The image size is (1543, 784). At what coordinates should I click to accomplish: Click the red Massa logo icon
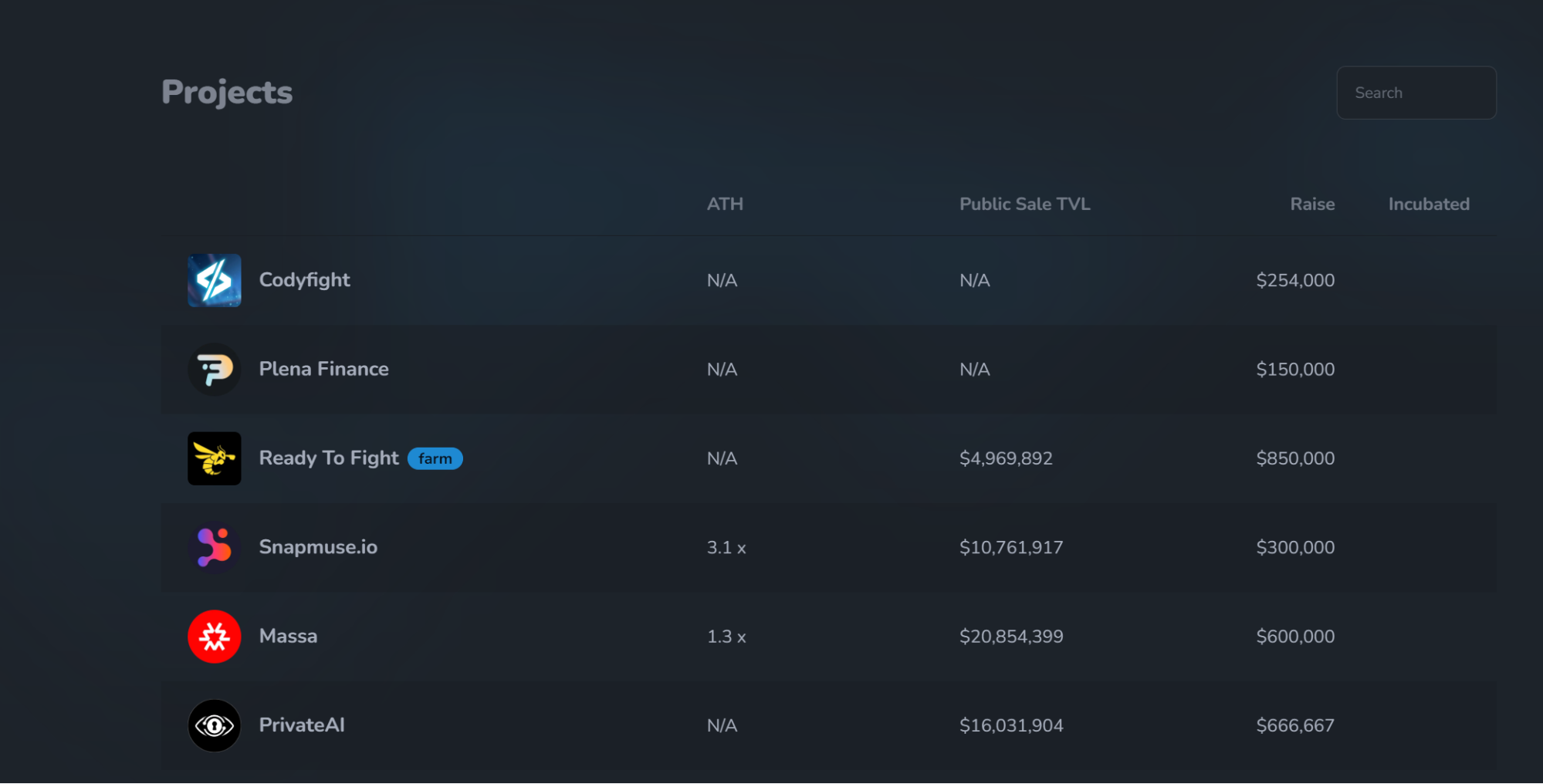pyautogui.click(x=214, y=636)
